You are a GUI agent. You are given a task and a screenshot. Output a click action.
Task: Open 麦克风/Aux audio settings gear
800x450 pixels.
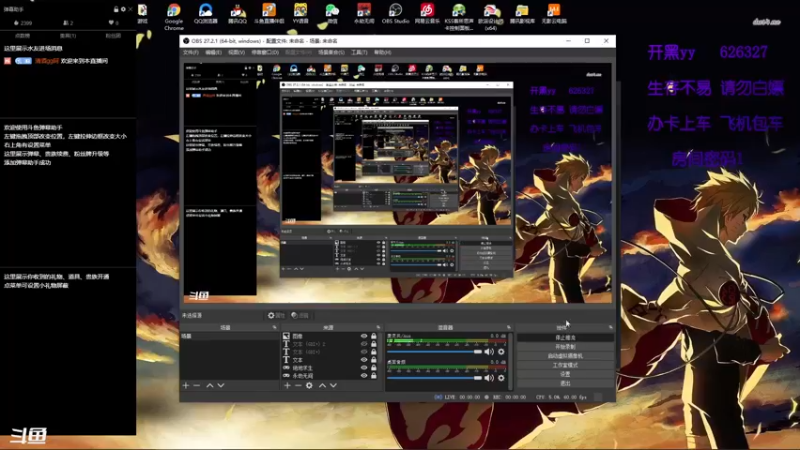(501, 352)
